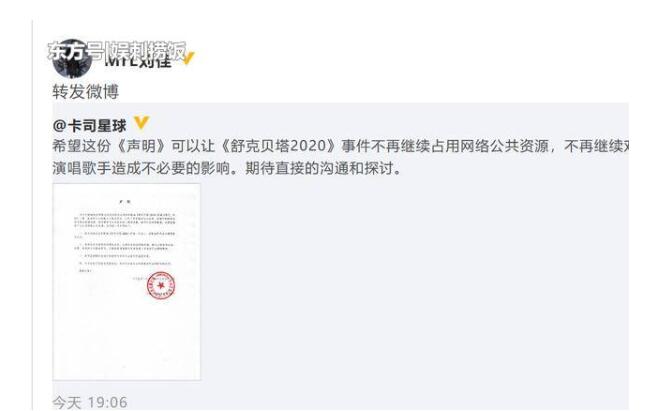The image size is (648, 411).
Task: Open the @卡司星球 account link
Action: click(89, 126)
